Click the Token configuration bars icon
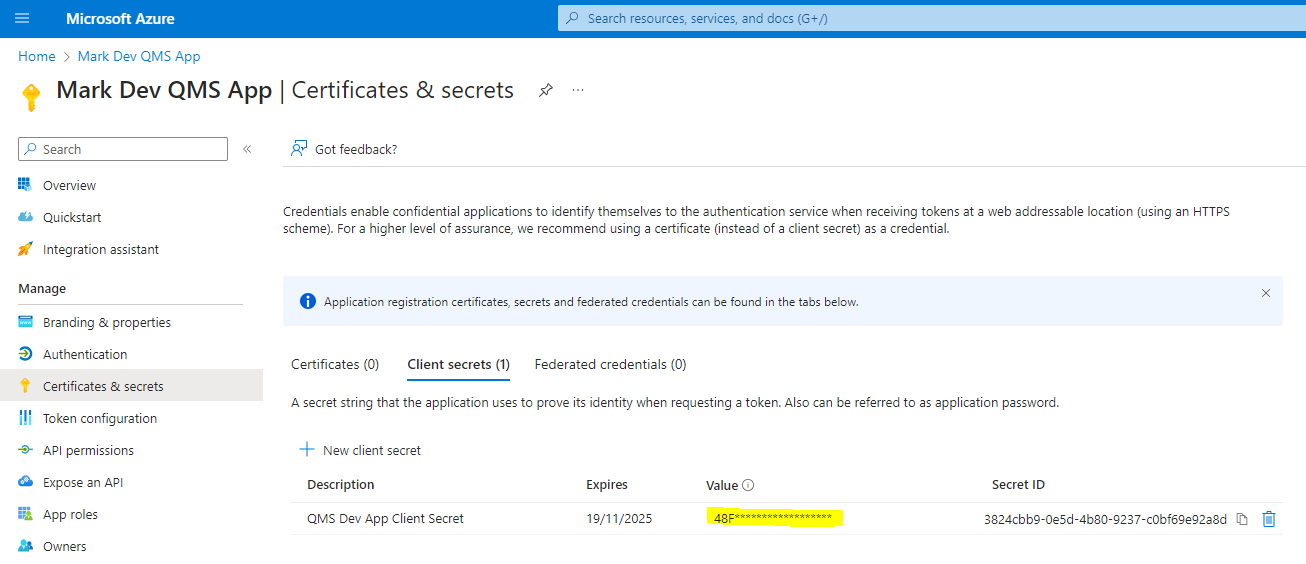Viewport: 1306px width, 564px height. (25, 418)
